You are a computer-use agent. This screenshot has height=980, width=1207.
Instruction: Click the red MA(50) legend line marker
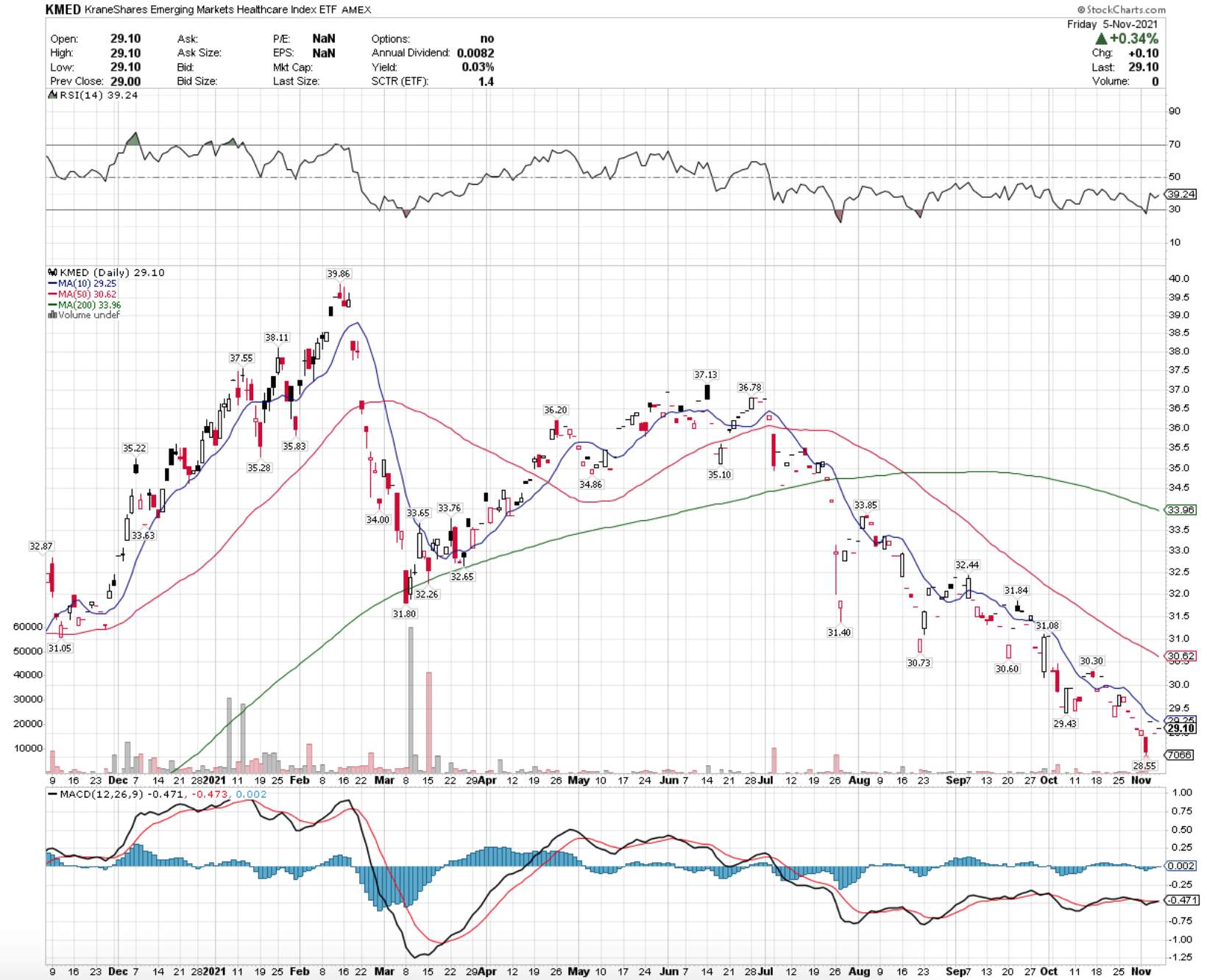click(x=52, y=294)
